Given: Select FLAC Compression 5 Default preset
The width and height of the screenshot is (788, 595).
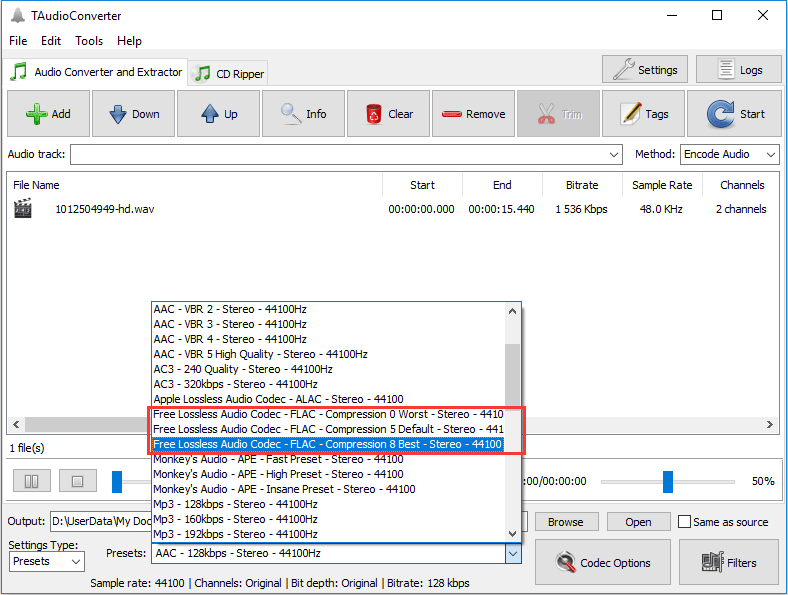Looking at the screenshot, I should click(x=328, y=429).
